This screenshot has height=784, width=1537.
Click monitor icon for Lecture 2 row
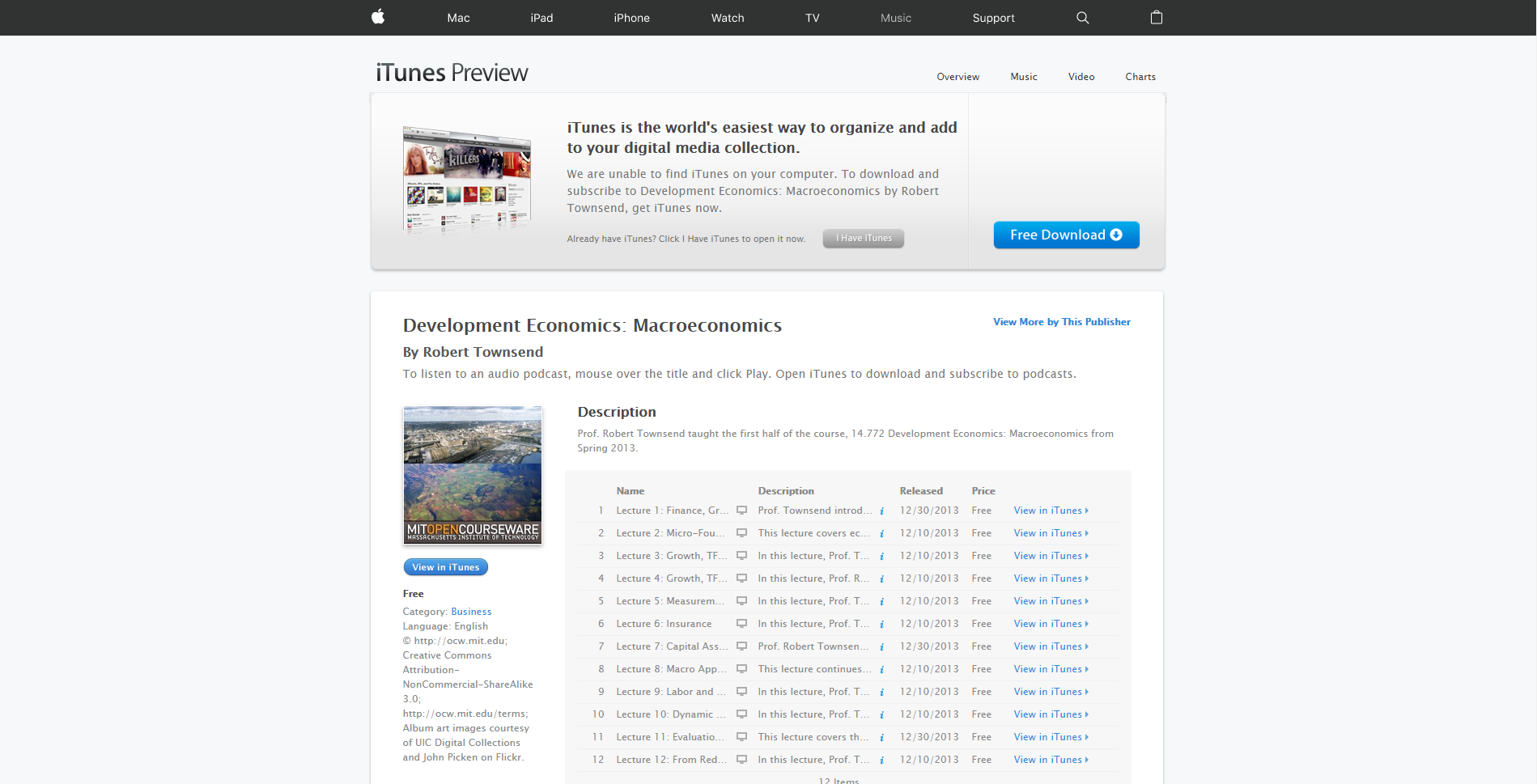tap(741, 533)
